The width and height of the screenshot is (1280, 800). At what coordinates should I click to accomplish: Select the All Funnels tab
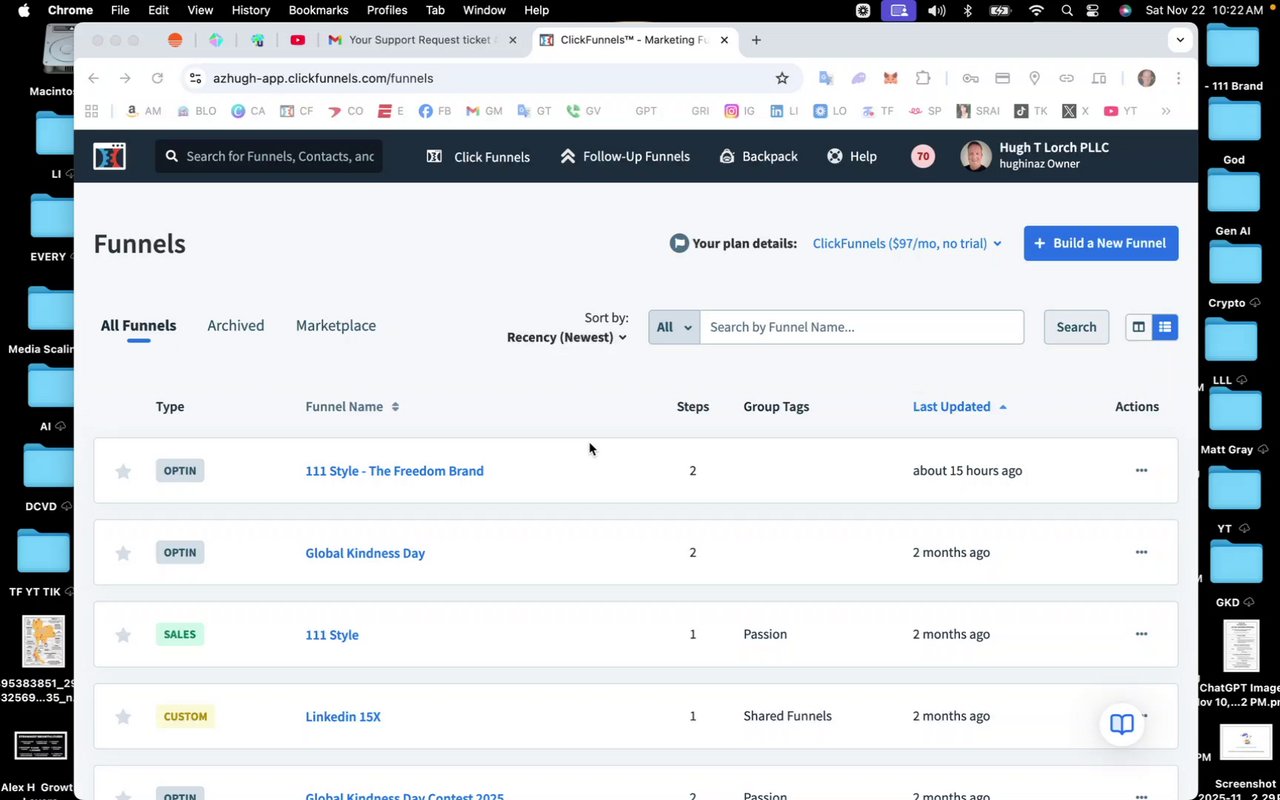(138, 325)
